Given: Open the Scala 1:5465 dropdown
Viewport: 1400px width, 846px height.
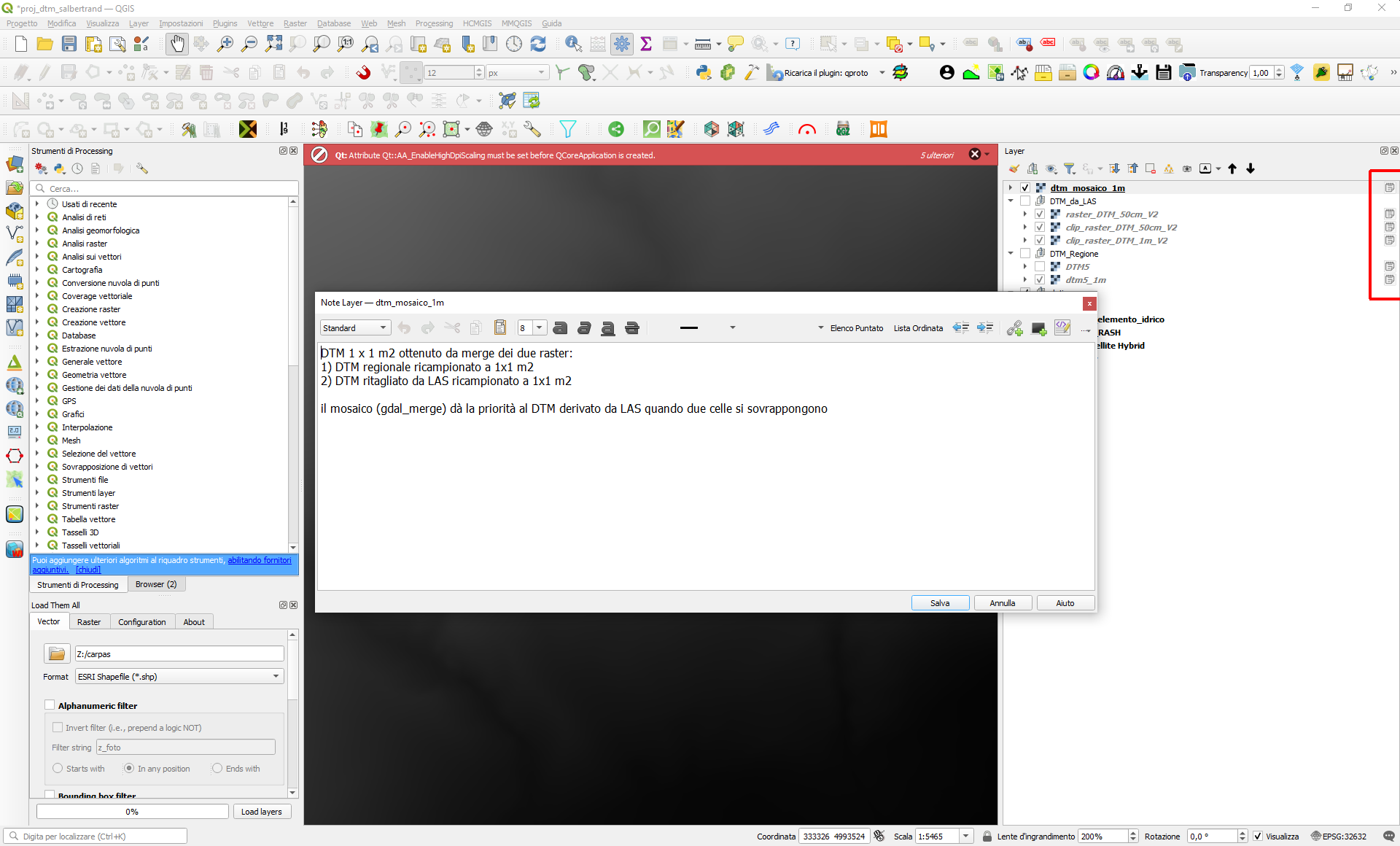Looking at the screenshot, I should click(965, 836).
